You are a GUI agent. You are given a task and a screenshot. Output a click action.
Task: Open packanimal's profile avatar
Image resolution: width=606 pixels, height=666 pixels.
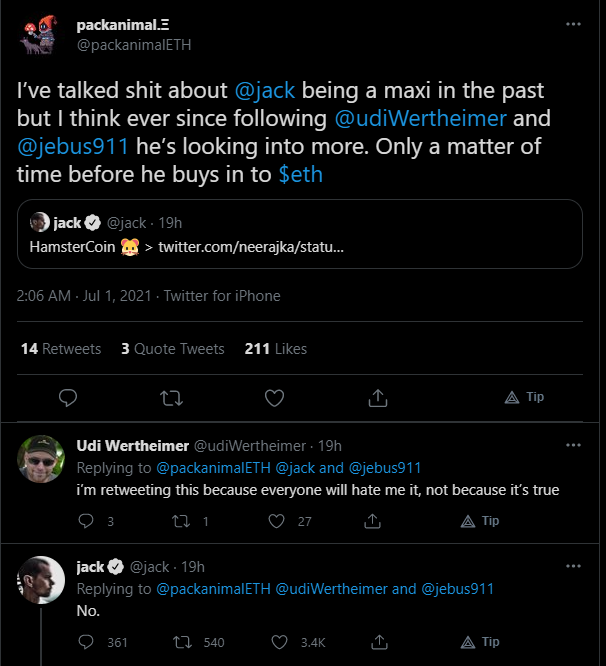[39, 35]
